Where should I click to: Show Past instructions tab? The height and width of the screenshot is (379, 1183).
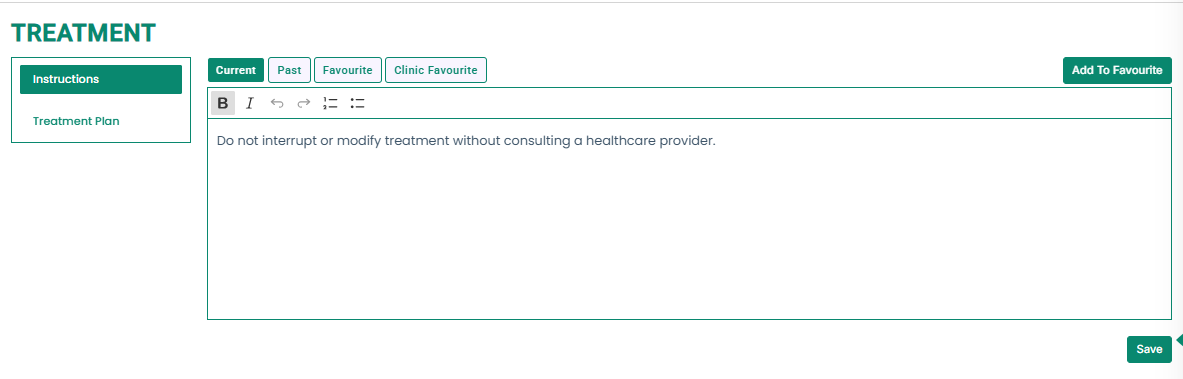pos(289,70)
